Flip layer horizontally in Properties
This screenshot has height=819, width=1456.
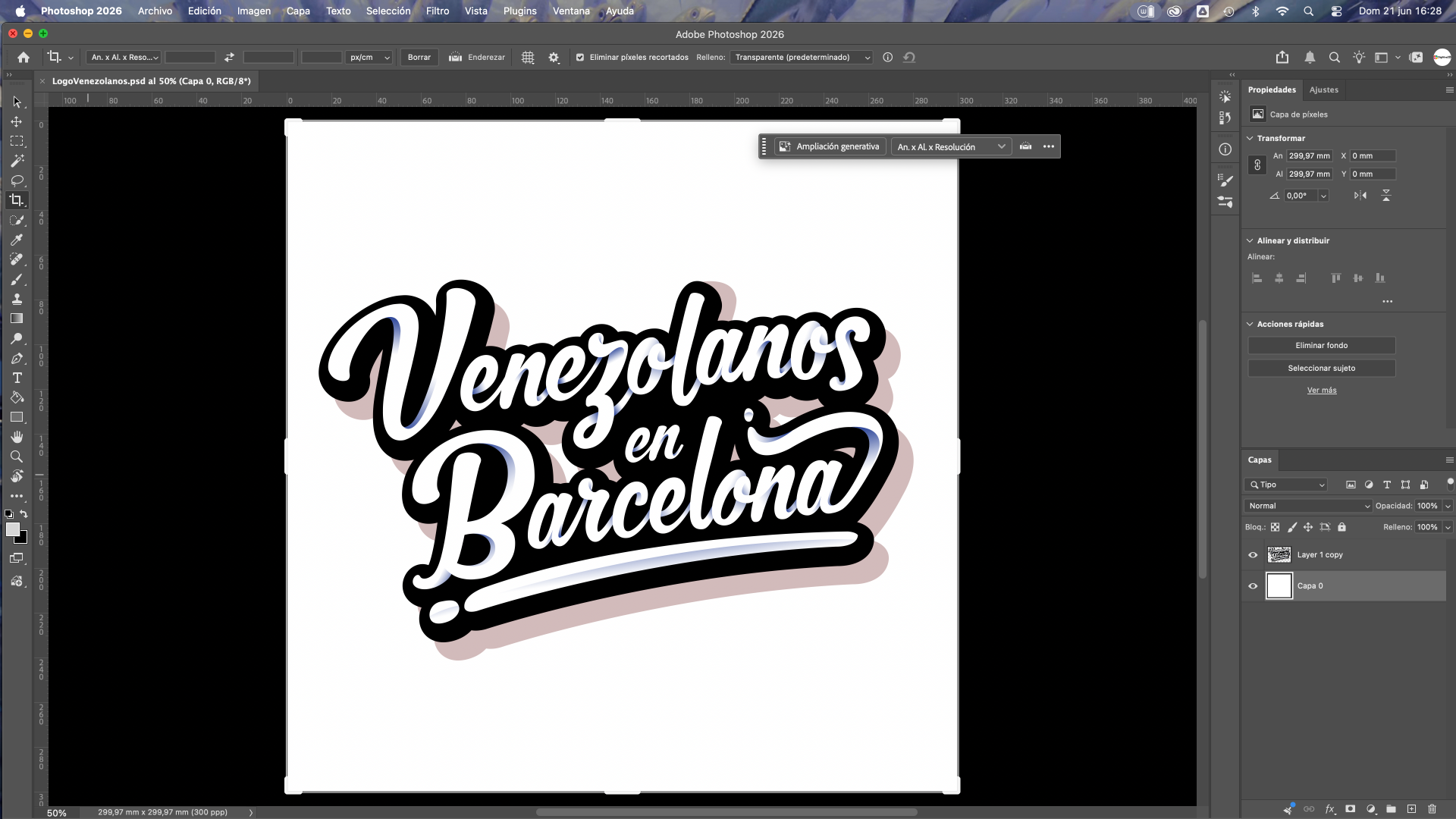point(1360,196)
